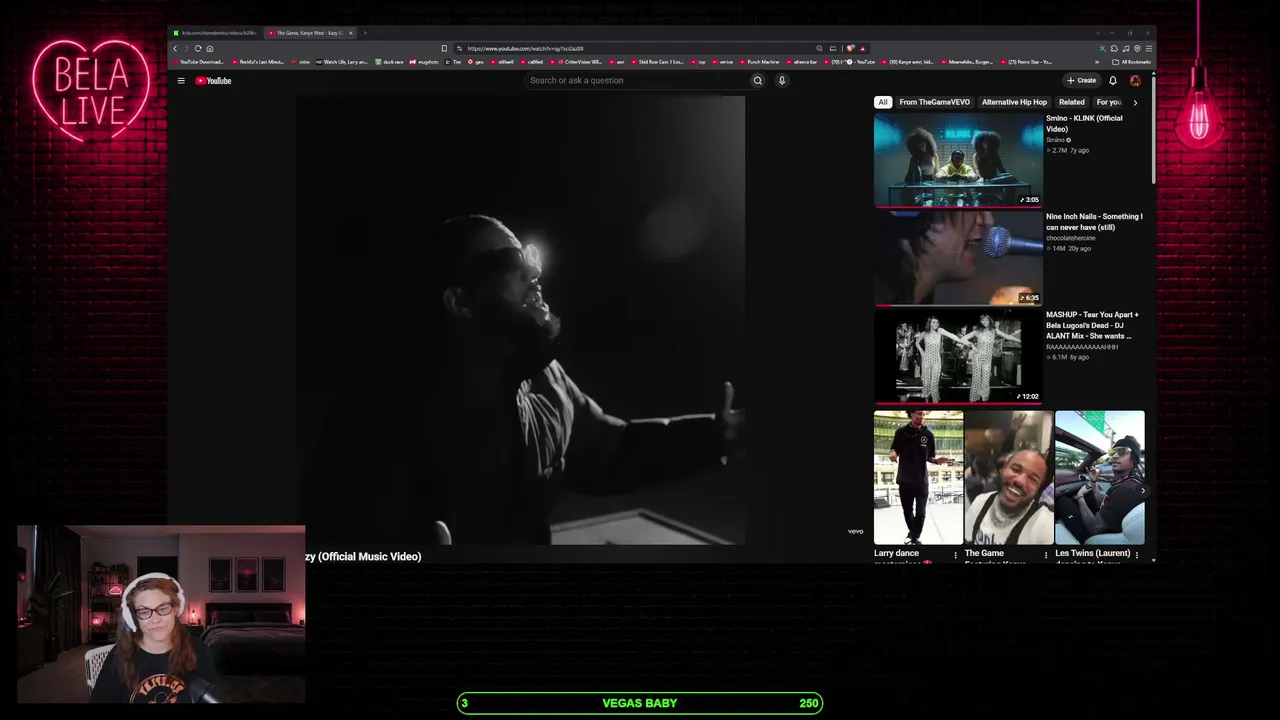Reload the current browser page
This screenshot has width=1280, height=720.
coord(198,48)
